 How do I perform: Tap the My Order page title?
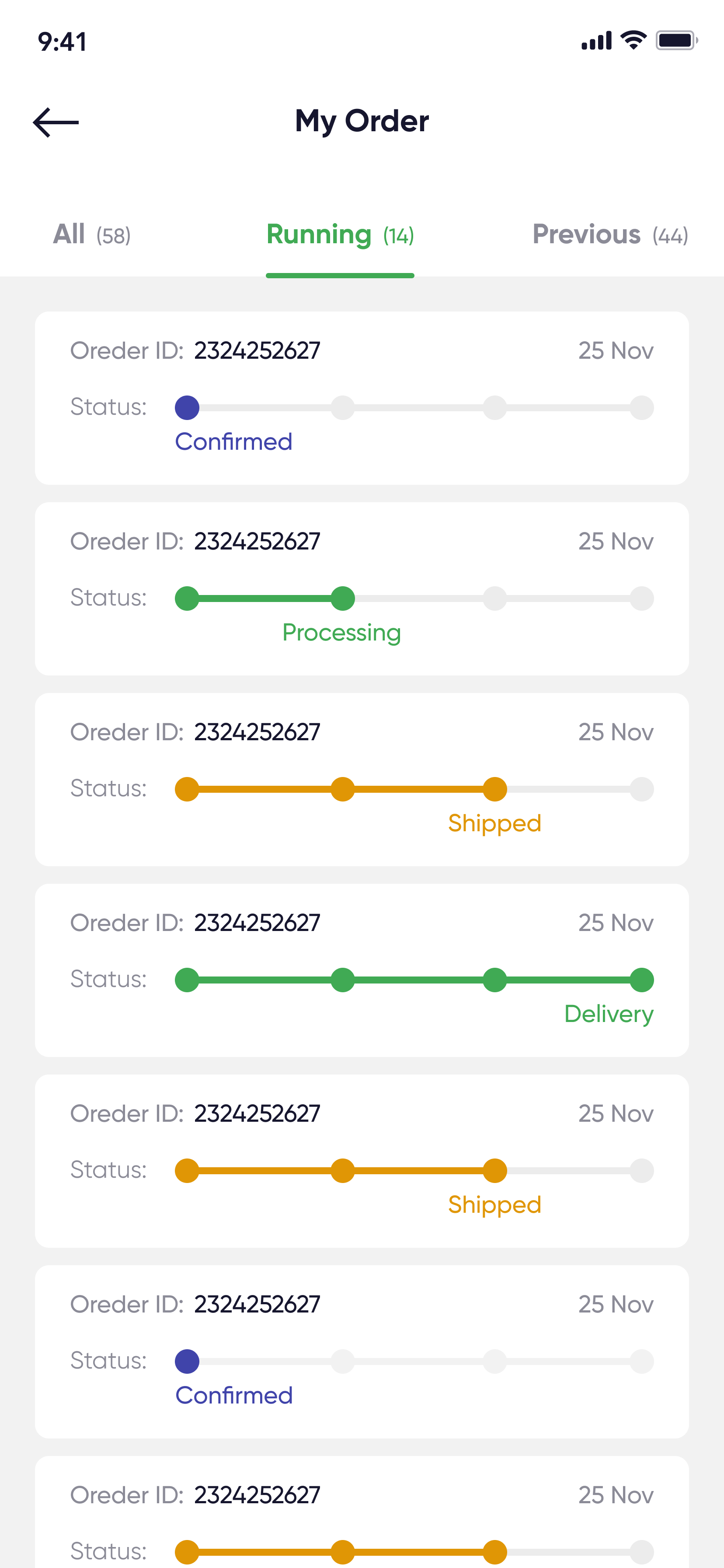coord(362,121)
